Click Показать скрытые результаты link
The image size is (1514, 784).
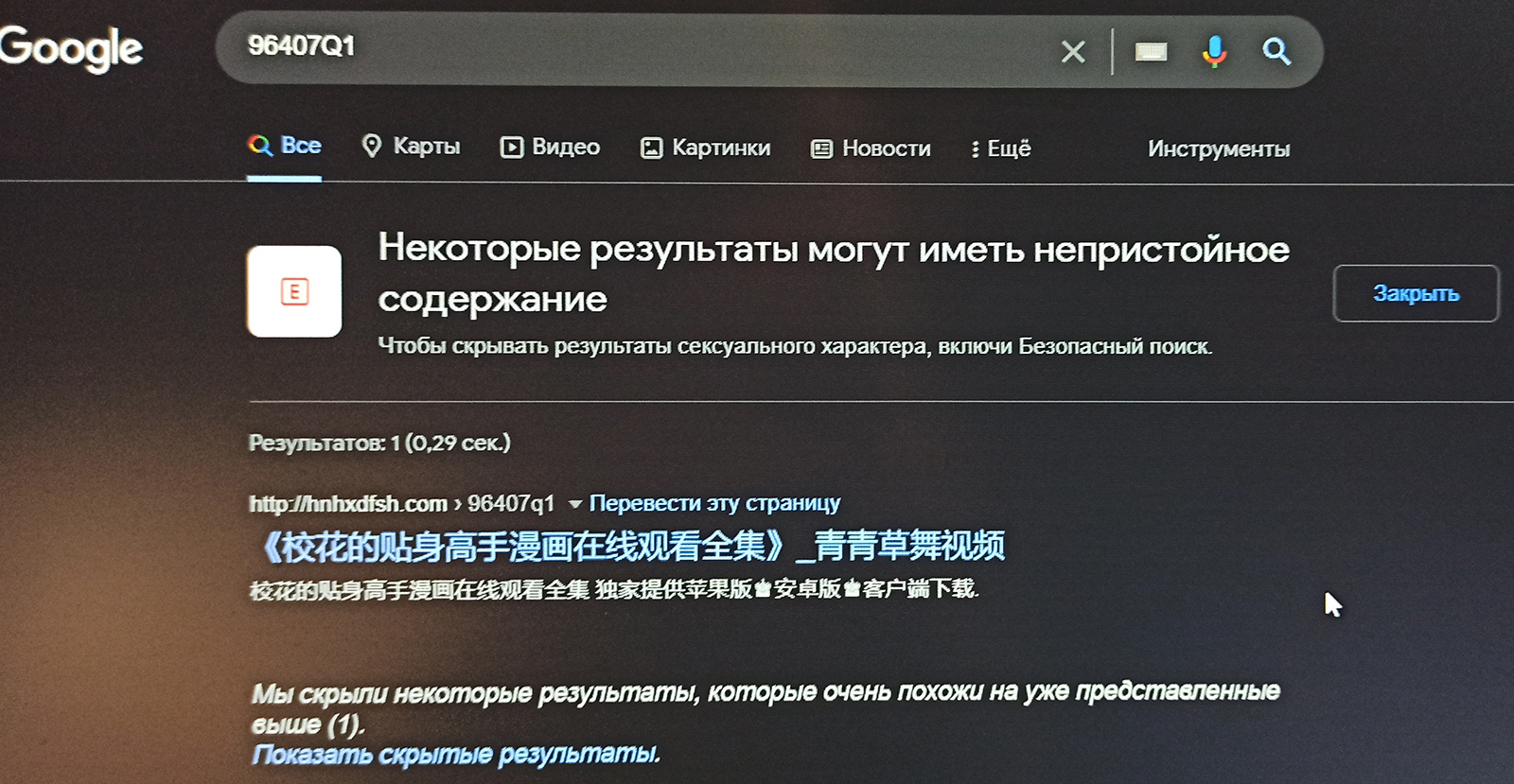coord(456,754)
